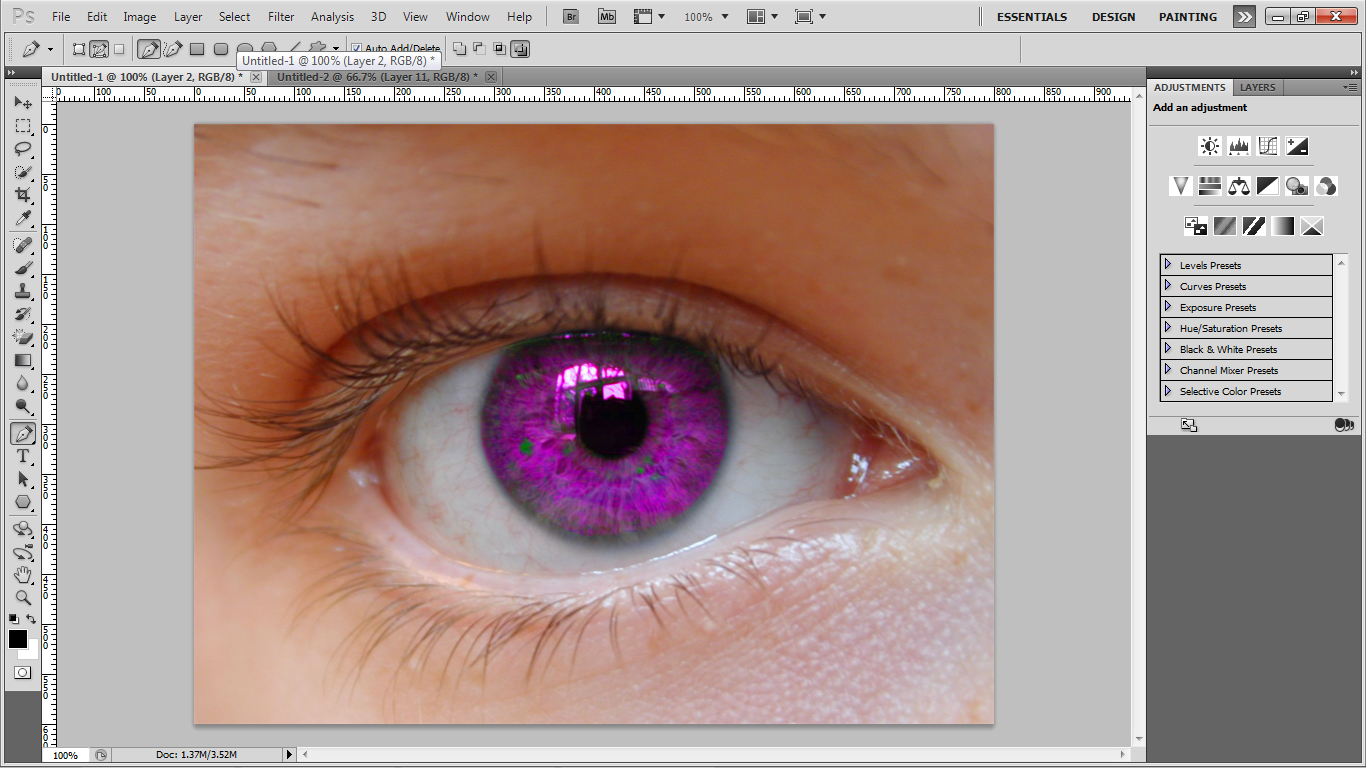Select the Gradient tool
The width and height of the screenshot is (1366, 768).
click(x=22, y=360)
